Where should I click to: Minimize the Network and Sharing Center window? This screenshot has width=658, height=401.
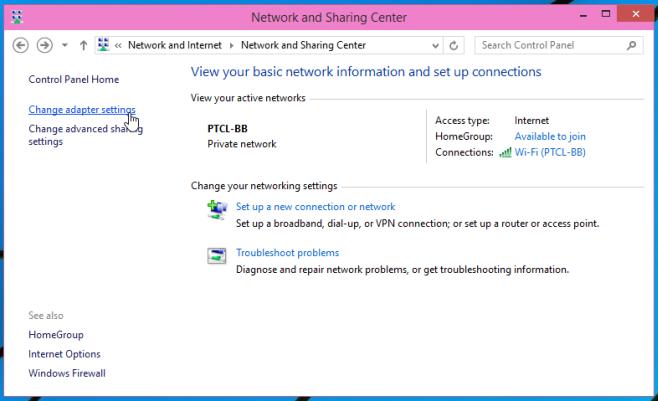click(x=583, y=15)
